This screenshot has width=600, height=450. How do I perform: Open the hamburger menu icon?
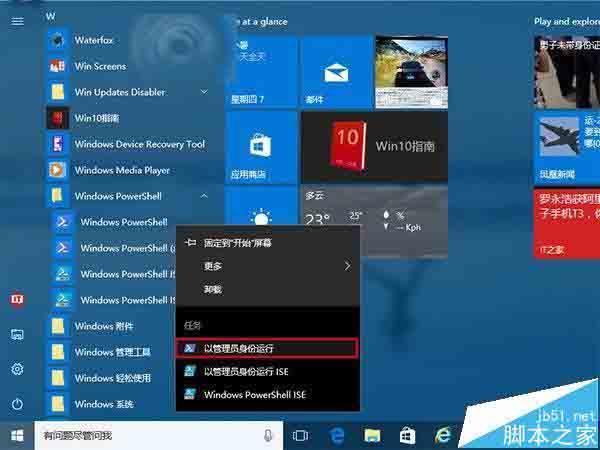click(17, 21)
